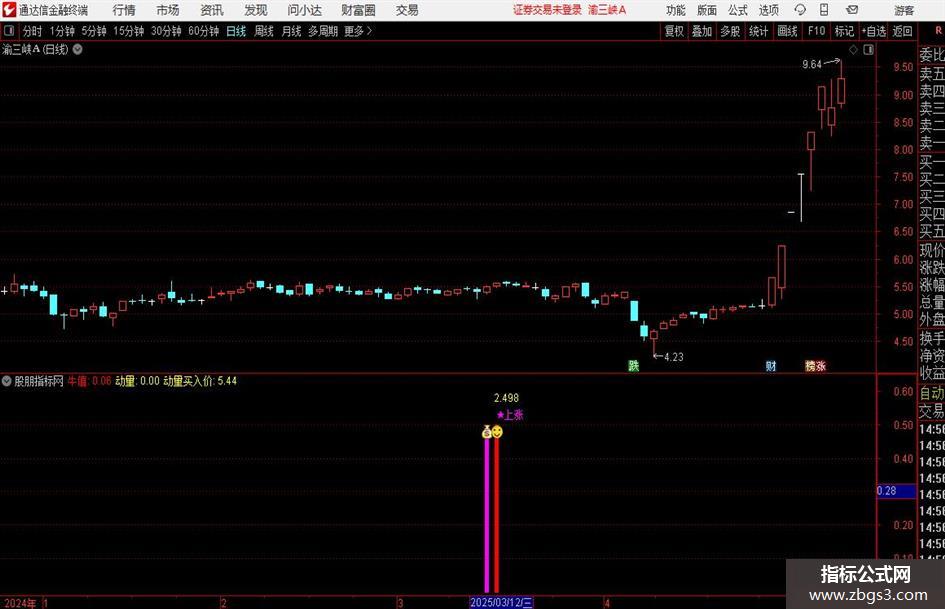Open the 财富圈 menu
Screen dimensions: 945x609
coord(358,10)
